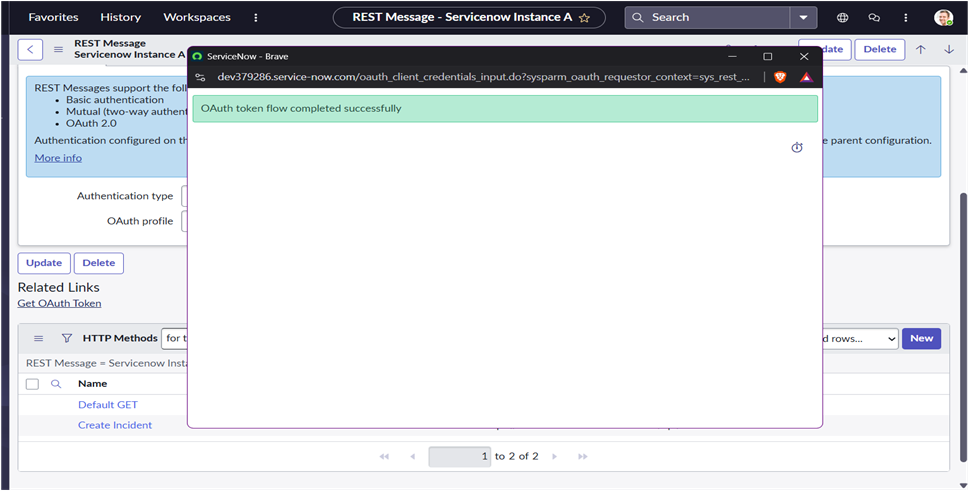Open the globe scope picker icon
969x491 pixels.
842,17
